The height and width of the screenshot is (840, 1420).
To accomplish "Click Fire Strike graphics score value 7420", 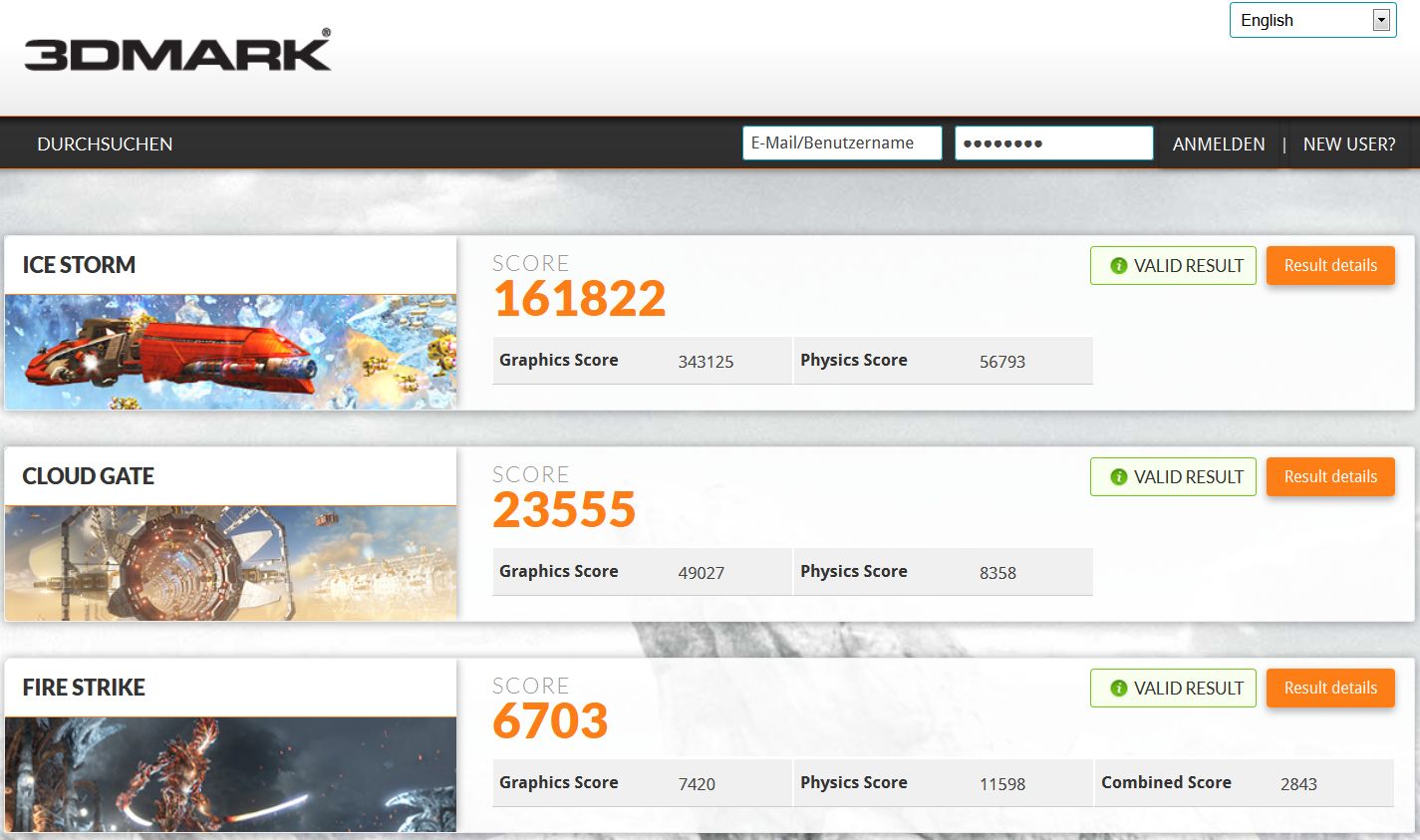I will [x=697, y=784].
